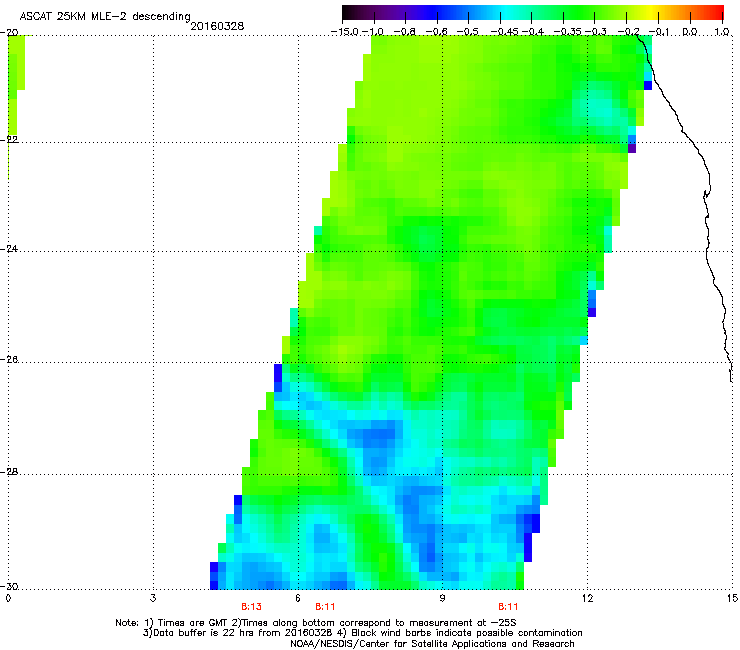Image resolution: width=740 pixels, height=650 pixels.
Task: Click the latitude axis label '-20'
Action: tap(9, 33)
